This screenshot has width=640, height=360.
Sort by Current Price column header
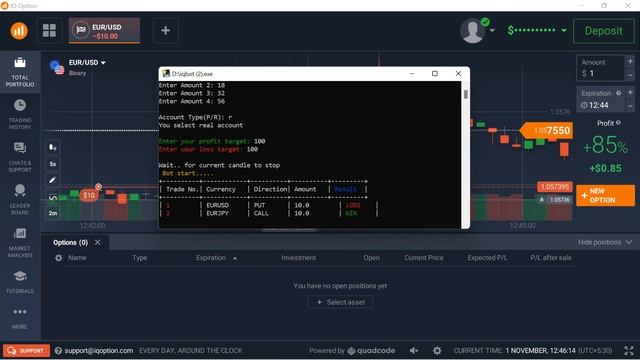[x=424, y=258]
